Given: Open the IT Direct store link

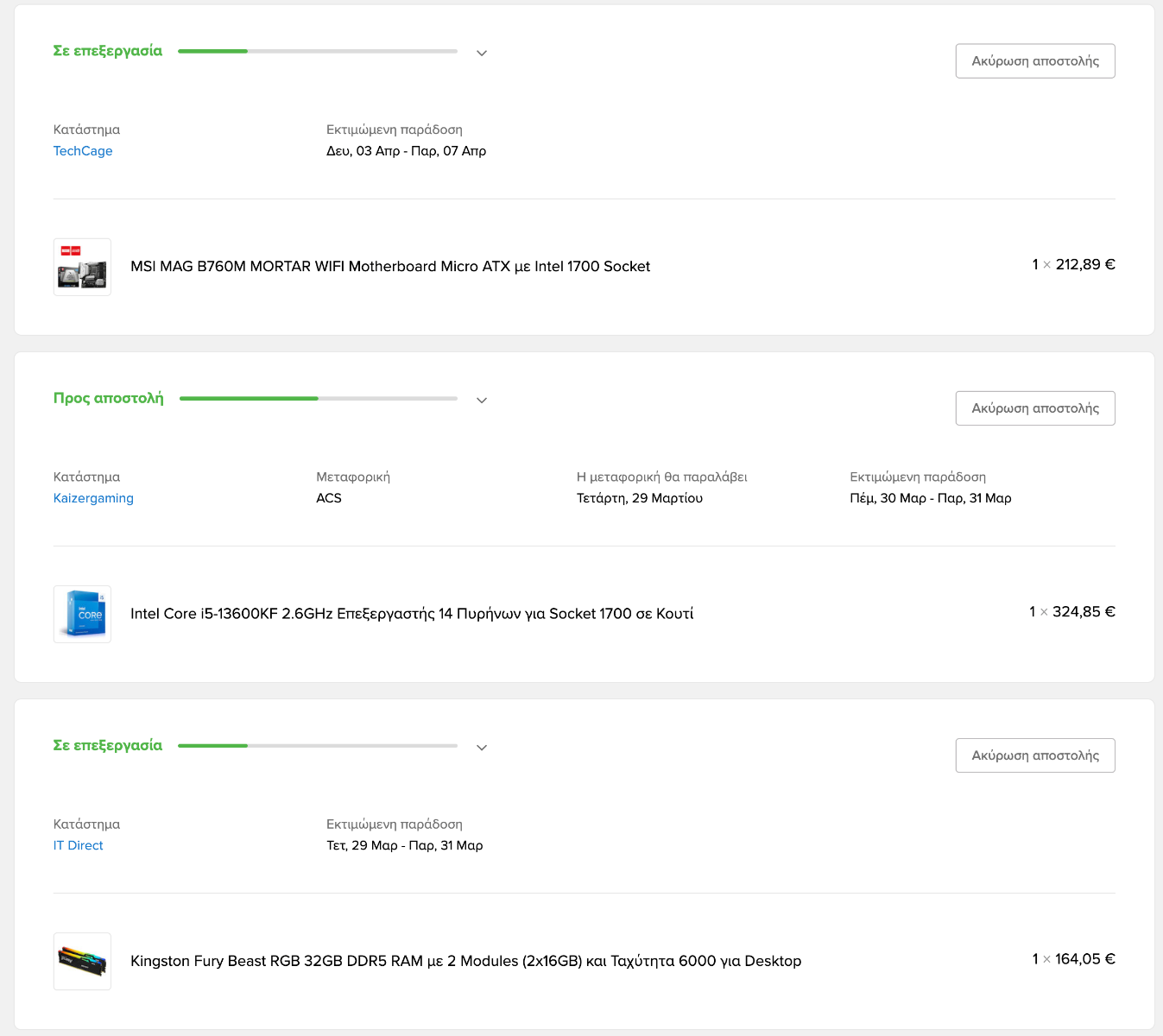Looking at the screenshot, I should tap(78, 845).
